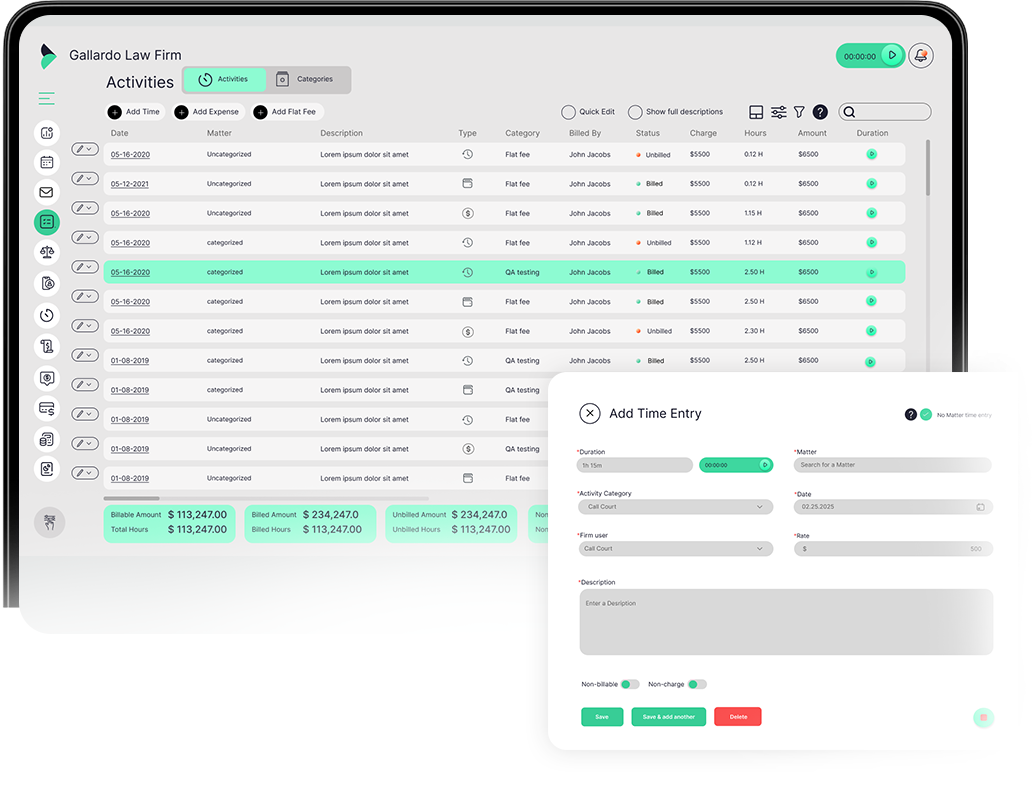Click the notification bell icon
This screenshot has width=1032, height=791.
(x=920, y=56)
